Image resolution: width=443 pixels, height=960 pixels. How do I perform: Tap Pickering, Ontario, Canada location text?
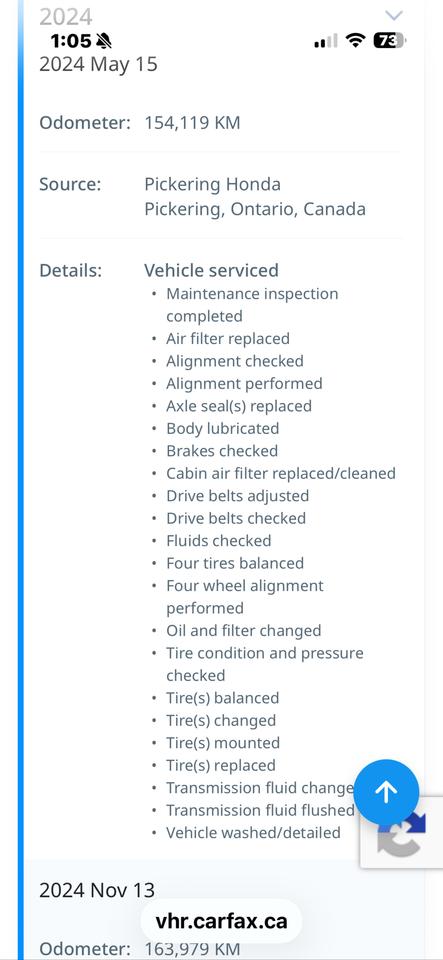pos(255,209)
